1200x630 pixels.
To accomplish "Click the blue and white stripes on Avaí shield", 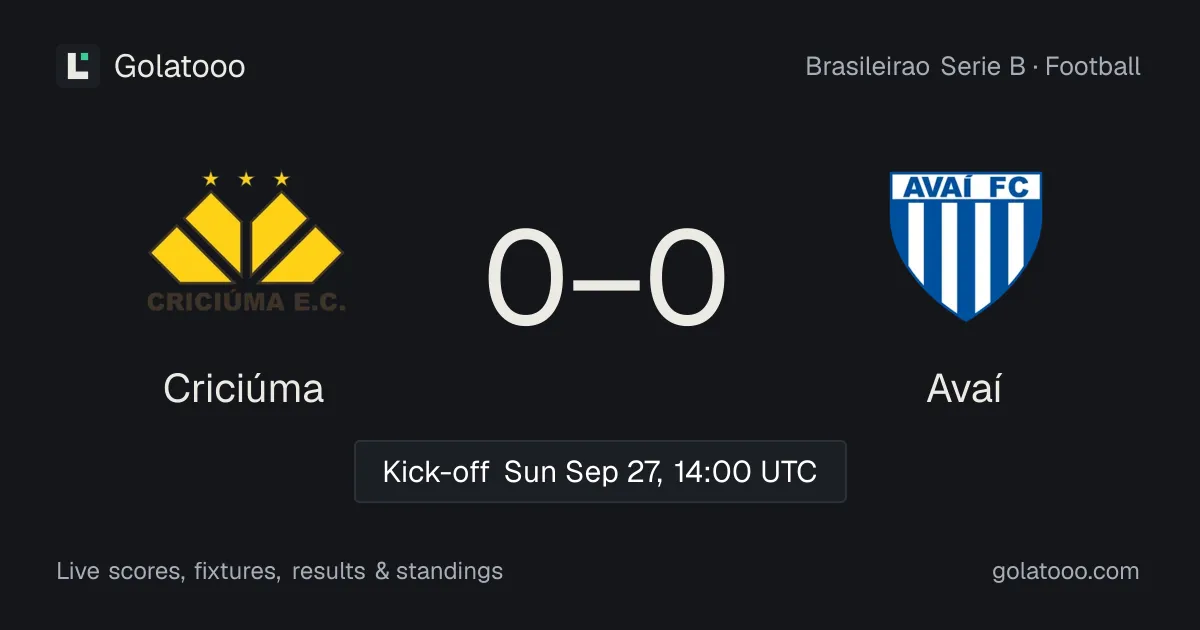I will tap(966, 258).
